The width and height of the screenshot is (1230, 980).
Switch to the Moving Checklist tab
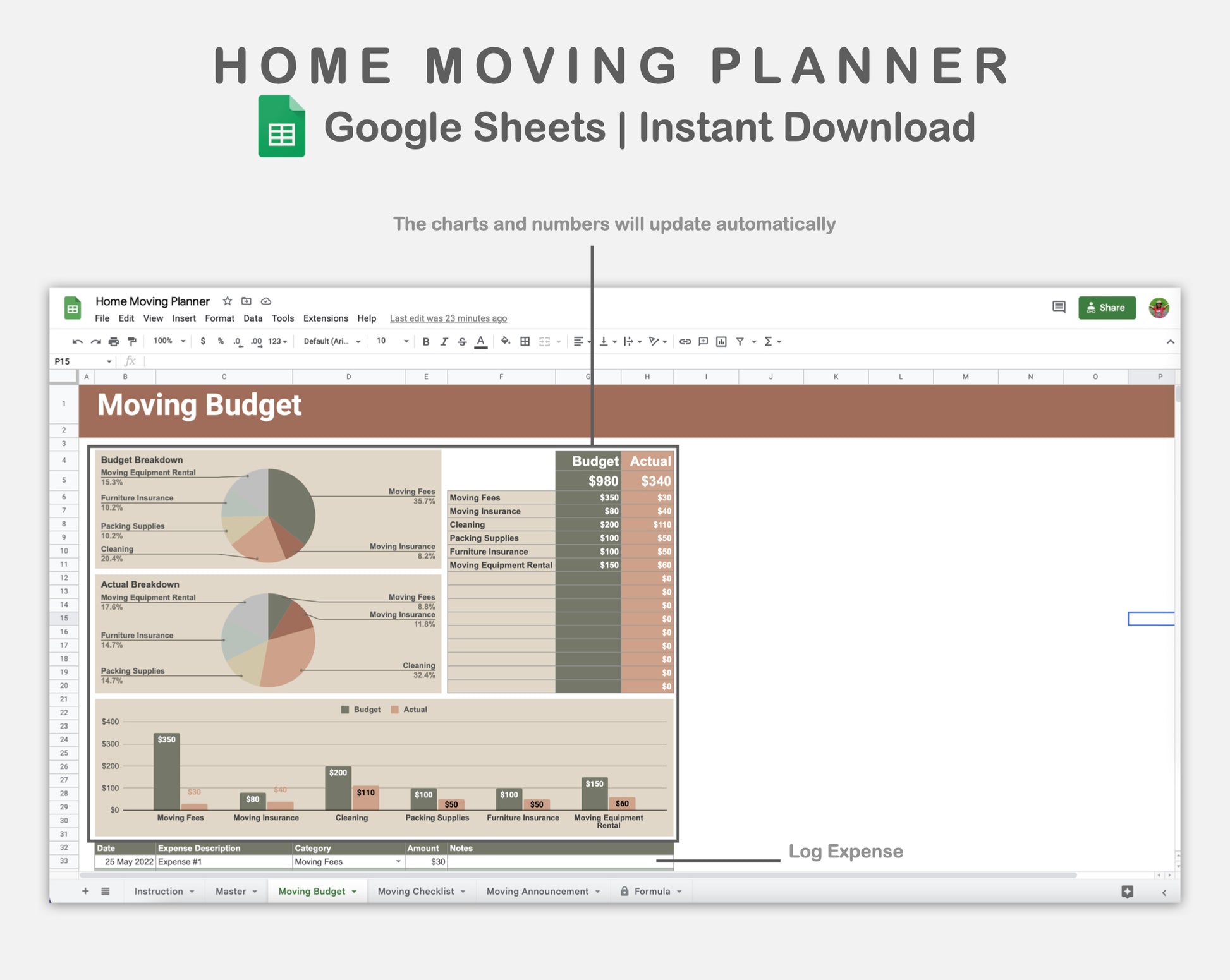tap(416, 892)
